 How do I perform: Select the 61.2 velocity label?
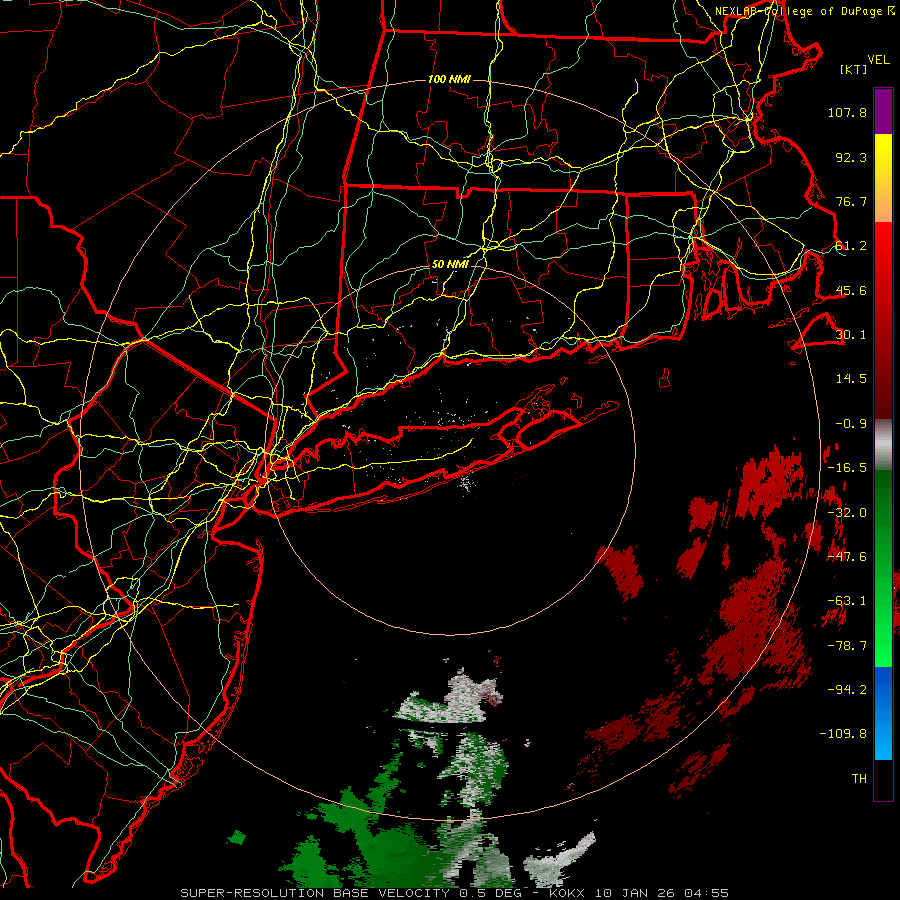[851, 246]
